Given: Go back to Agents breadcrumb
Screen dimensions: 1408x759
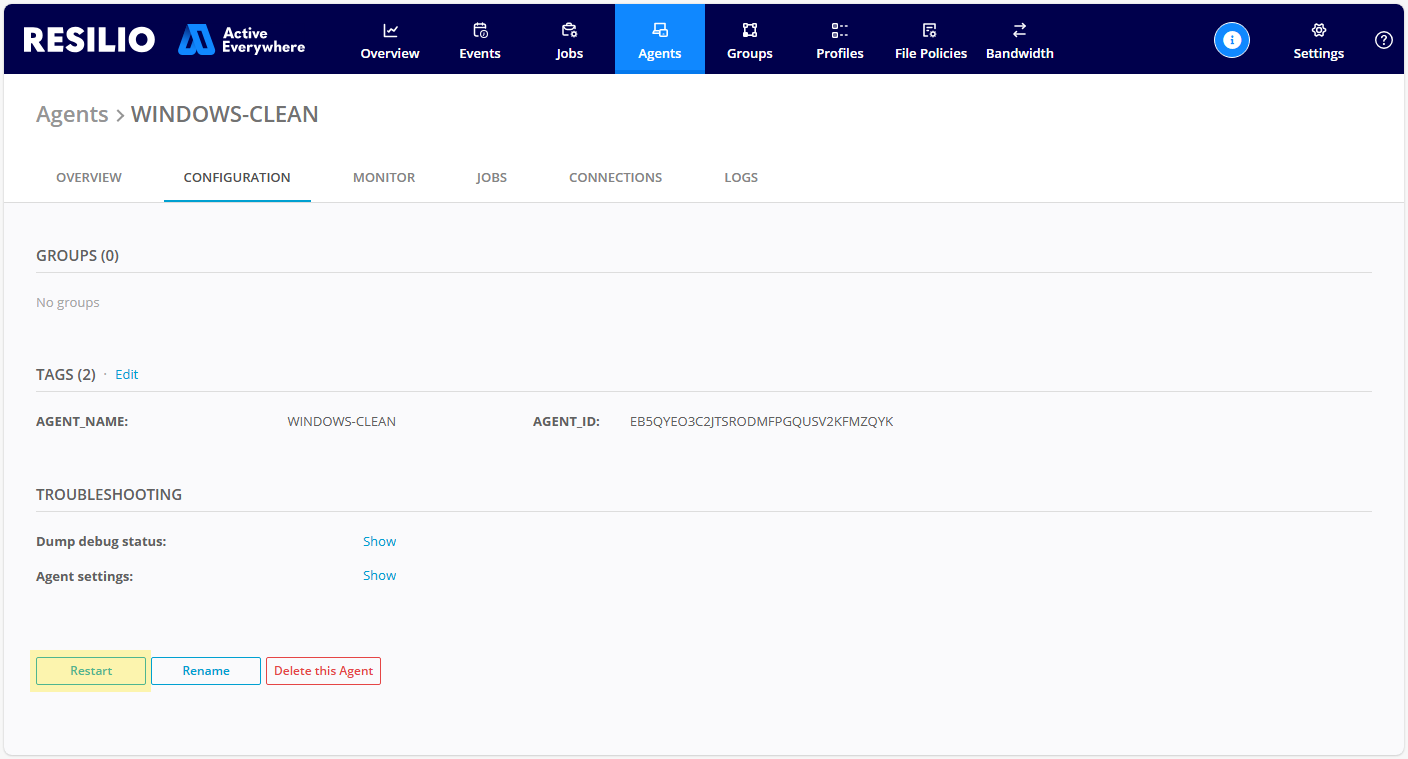Looking at the screenshot, I should 72,114.
